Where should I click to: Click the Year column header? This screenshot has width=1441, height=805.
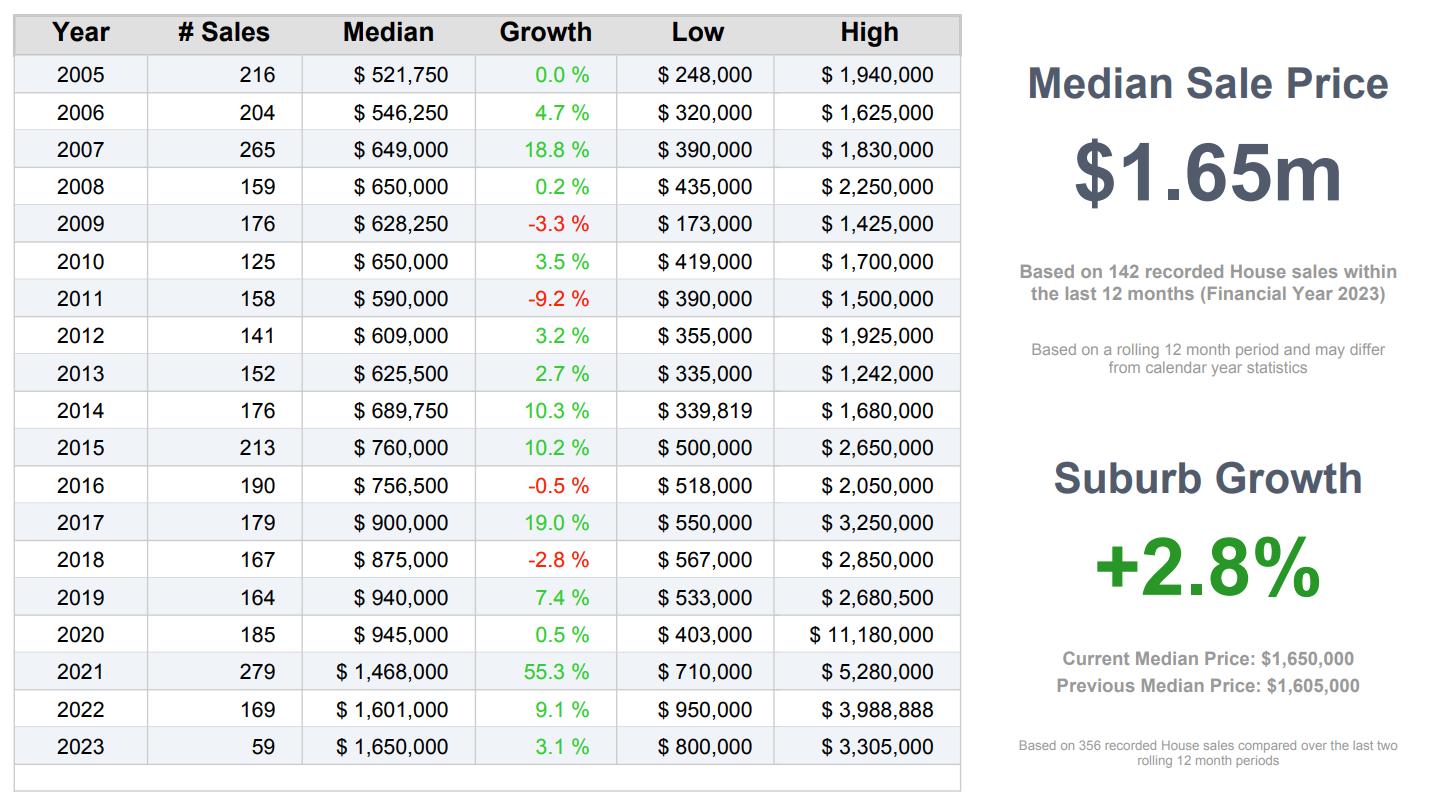(x=80, y=33)
